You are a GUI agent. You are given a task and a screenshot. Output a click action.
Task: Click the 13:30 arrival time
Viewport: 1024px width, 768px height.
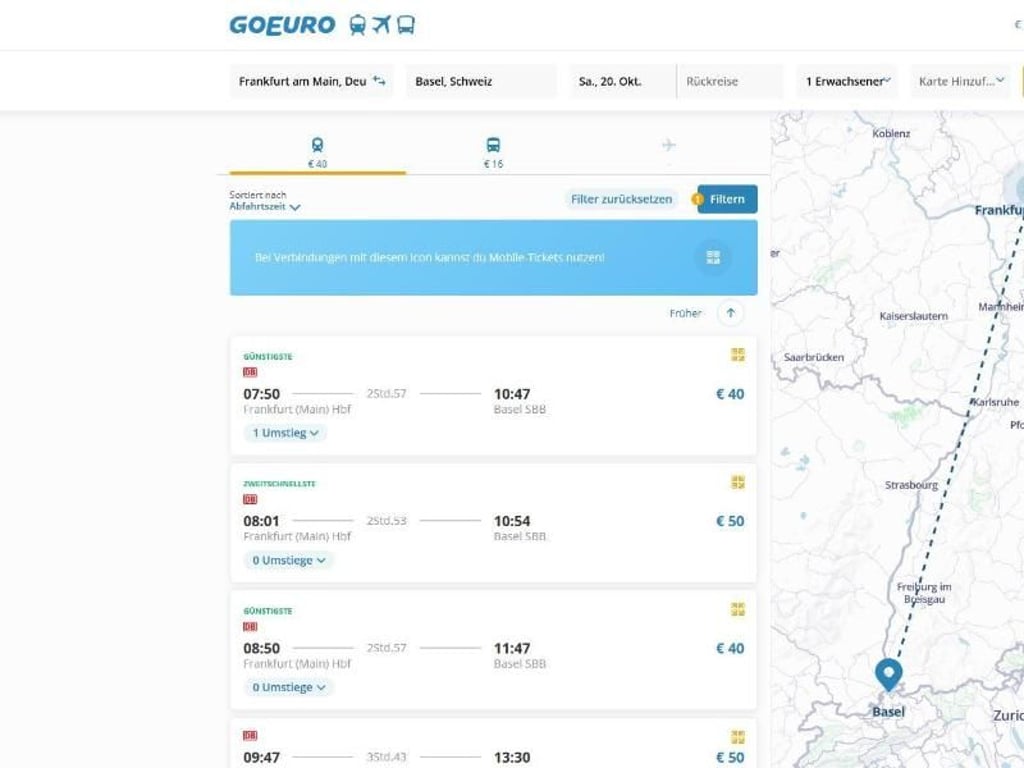512,758
